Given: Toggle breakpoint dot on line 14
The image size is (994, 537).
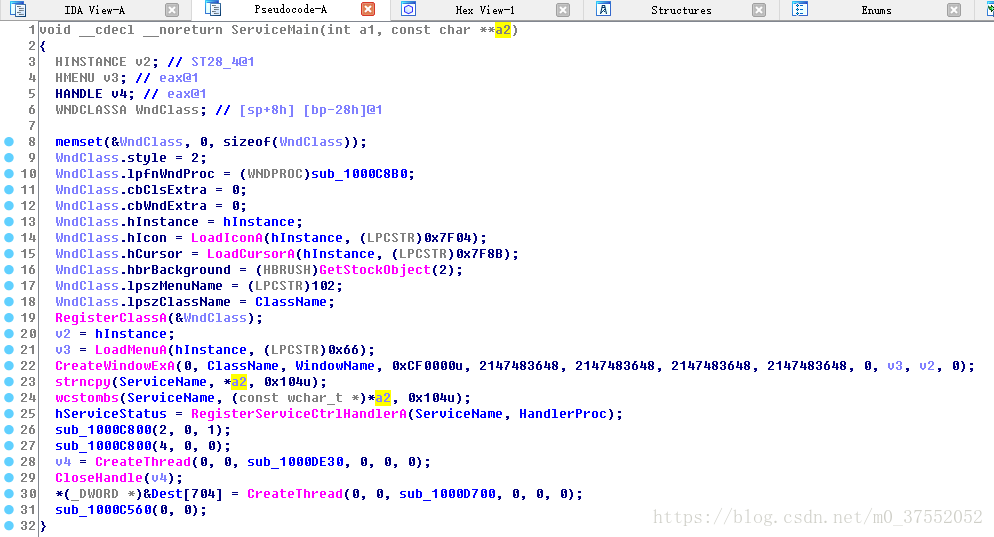Looking at the screenshot, I should [9, 237].
